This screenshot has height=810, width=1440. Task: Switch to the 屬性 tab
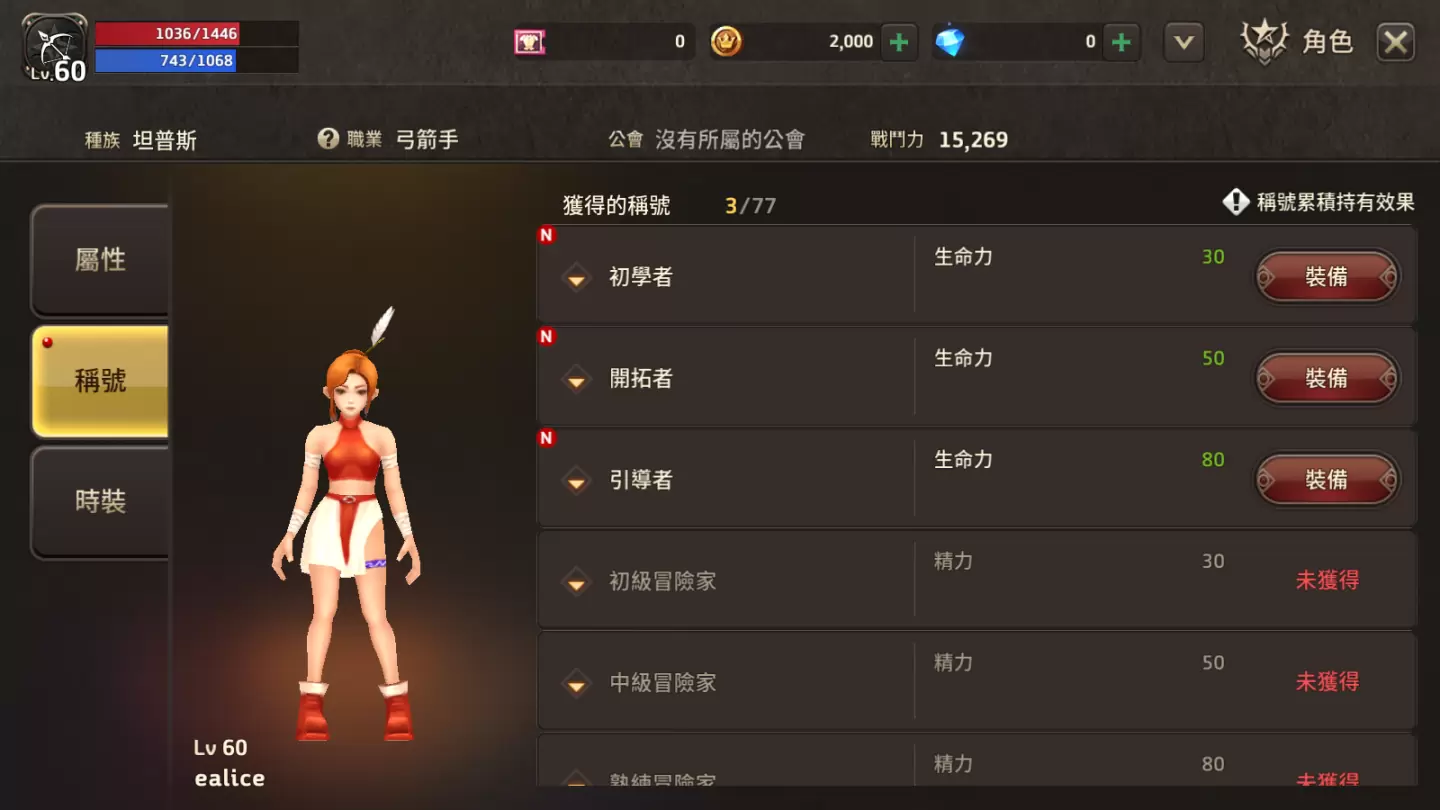click(100, 260)
